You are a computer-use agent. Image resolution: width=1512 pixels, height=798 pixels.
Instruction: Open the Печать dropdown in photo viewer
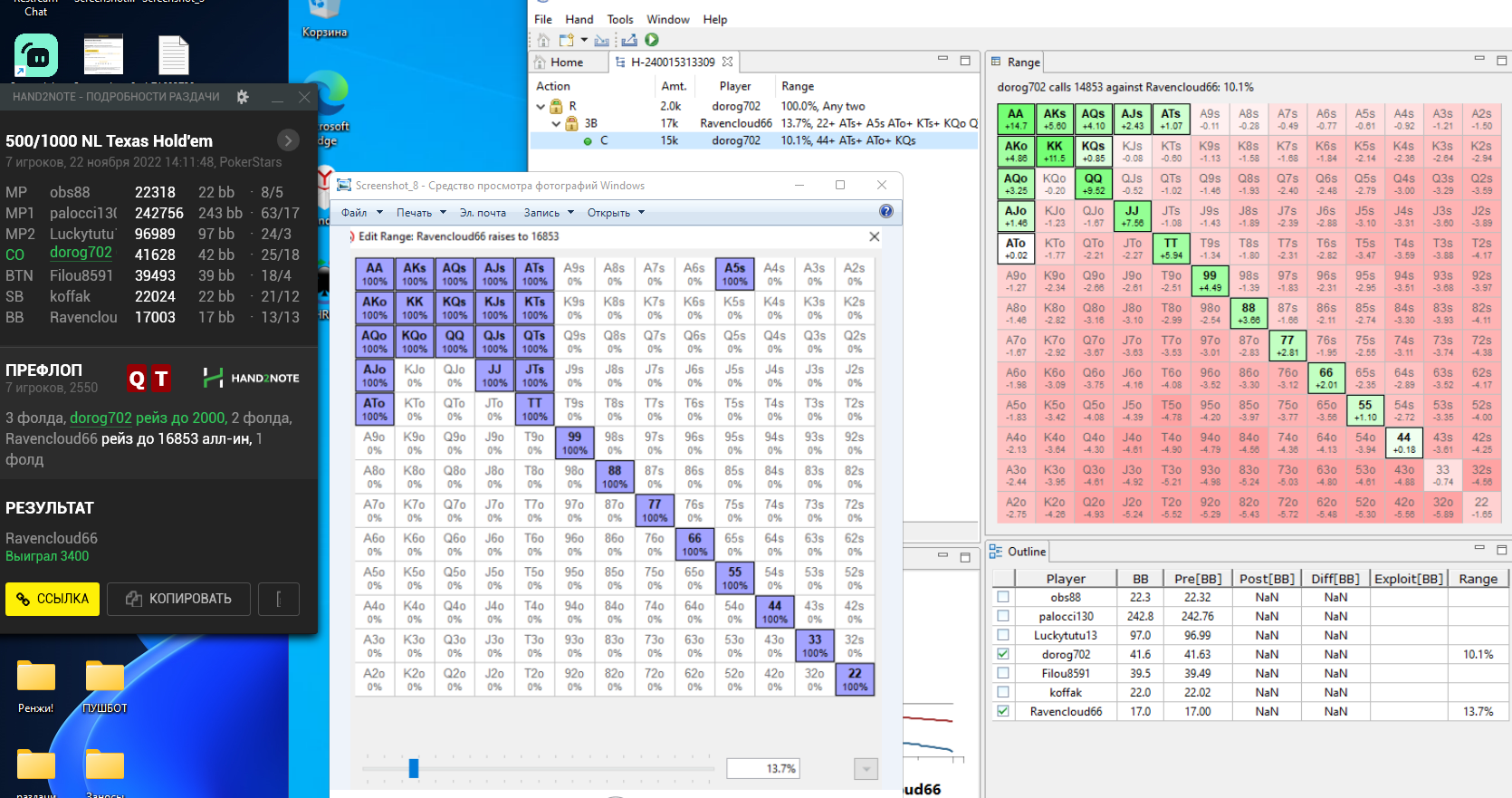pos(421,213)
